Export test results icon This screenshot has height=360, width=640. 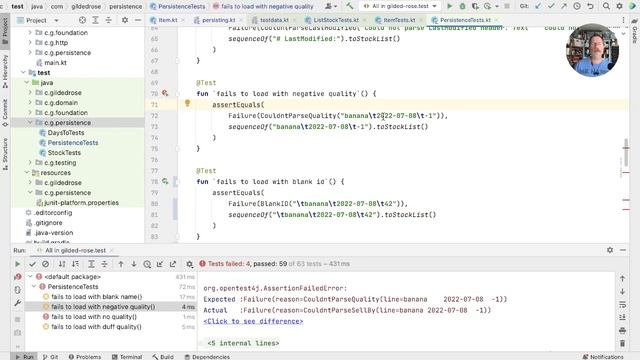coord(173,264)
